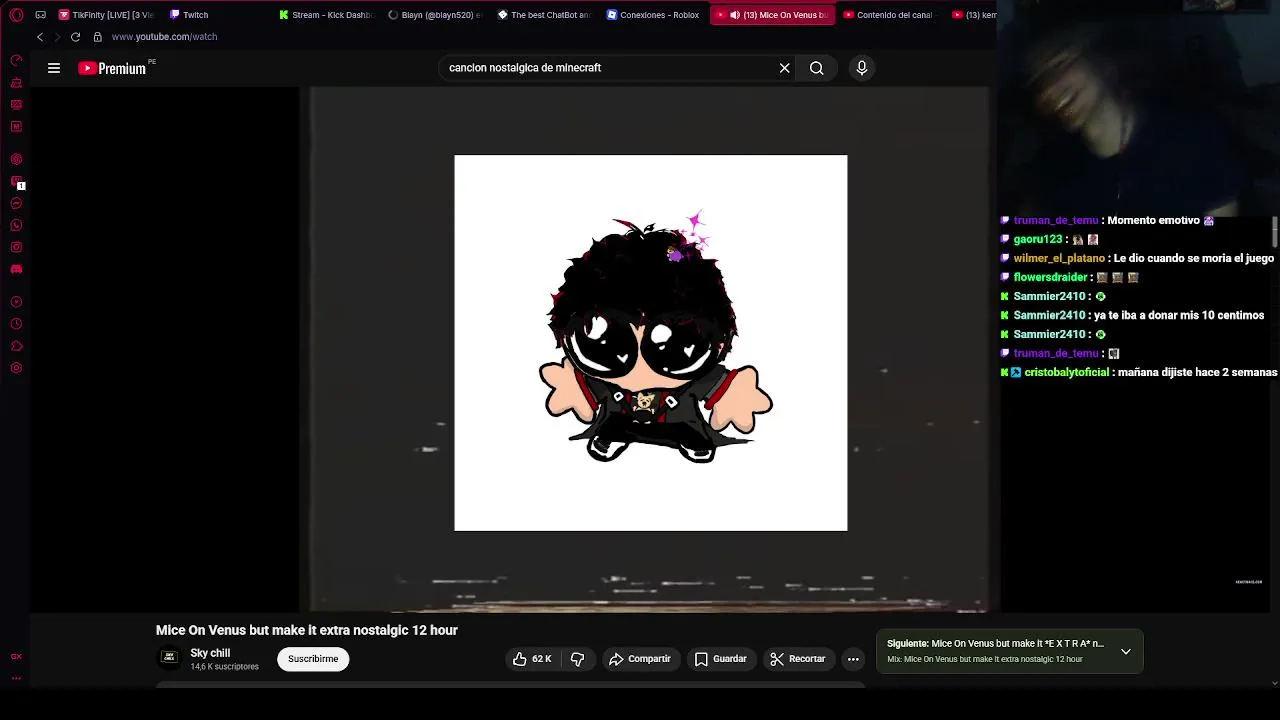Open the Extensions cube icon in sidebar
This screenshot has height=720, width=1280.
click(16, 346)
